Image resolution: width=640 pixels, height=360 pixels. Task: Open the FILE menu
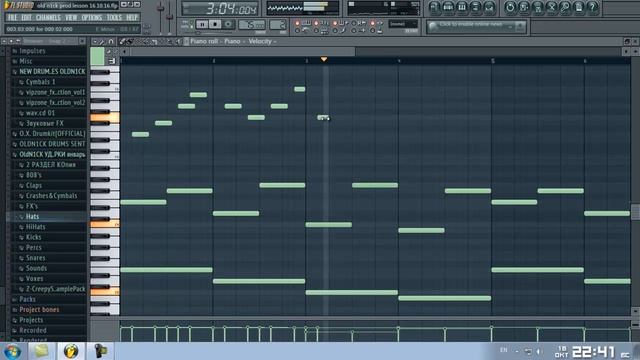pos(12,18)
